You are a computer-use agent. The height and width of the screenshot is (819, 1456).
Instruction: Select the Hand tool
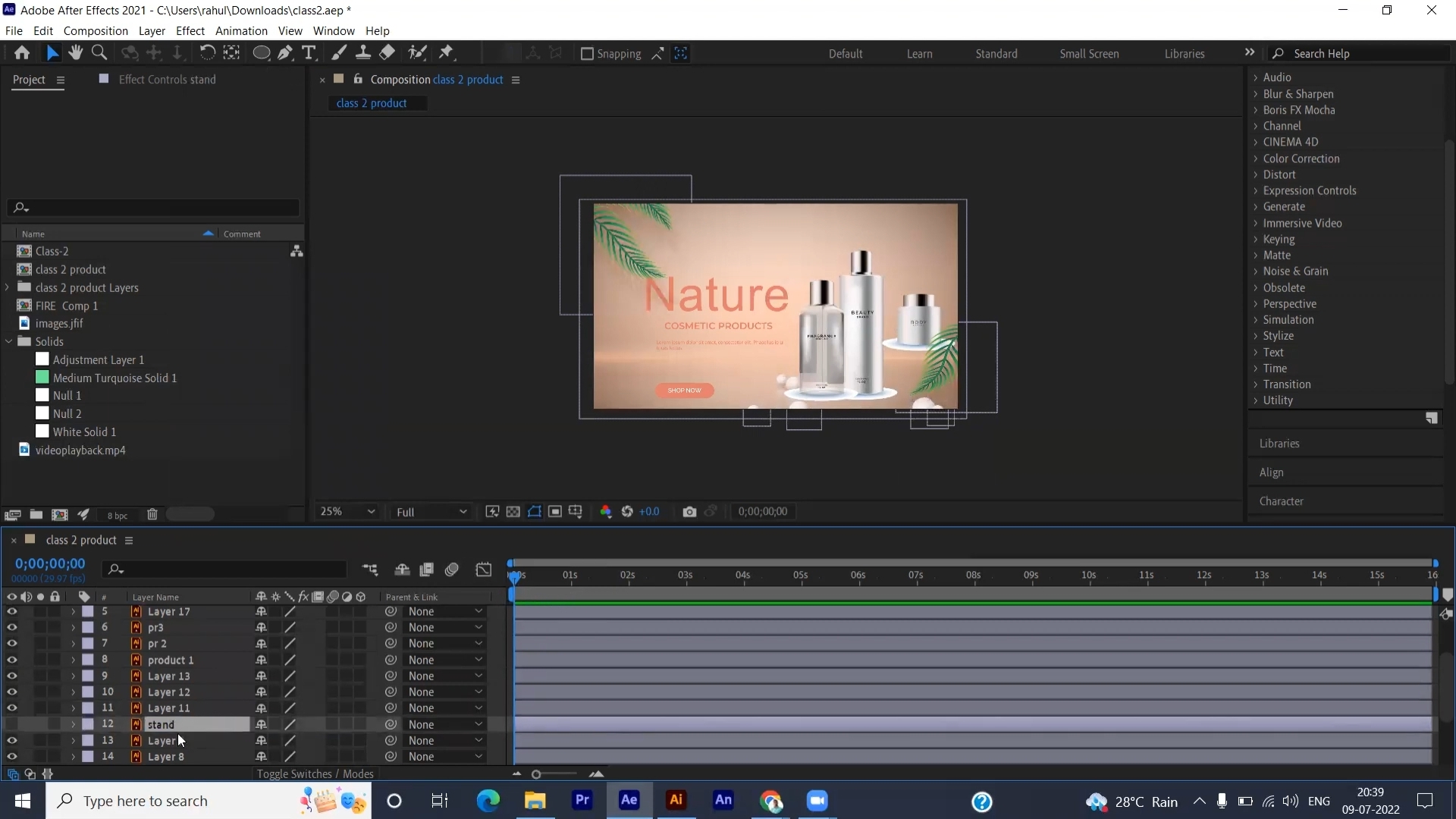click(x=75, y=52)
